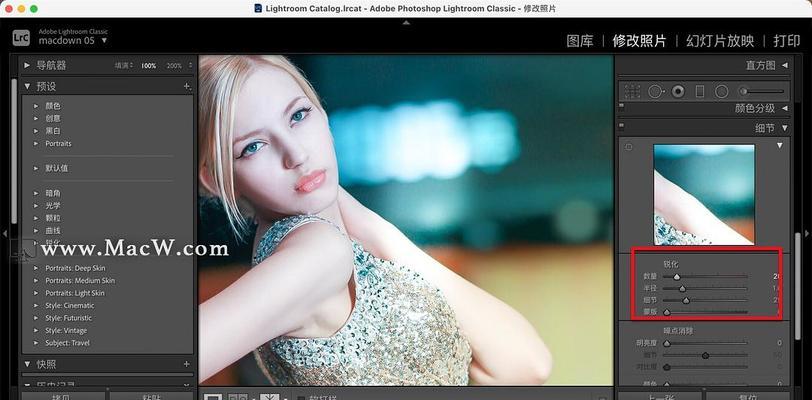This screenshot has width=812, height=400.
Task: Expand Subject: Travel presets
Action: 36,343
